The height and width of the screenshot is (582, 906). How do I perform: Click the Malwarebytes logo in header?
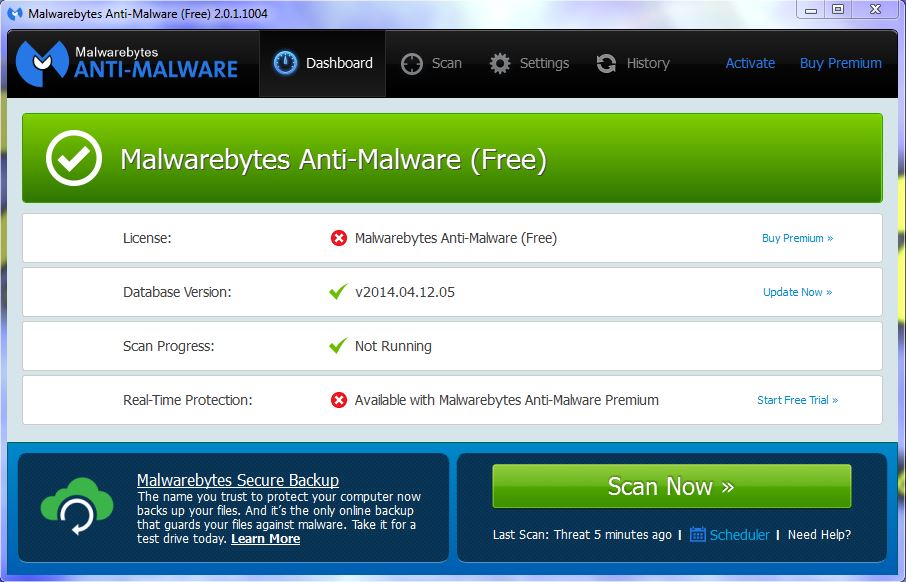click(x=127, y=64)
